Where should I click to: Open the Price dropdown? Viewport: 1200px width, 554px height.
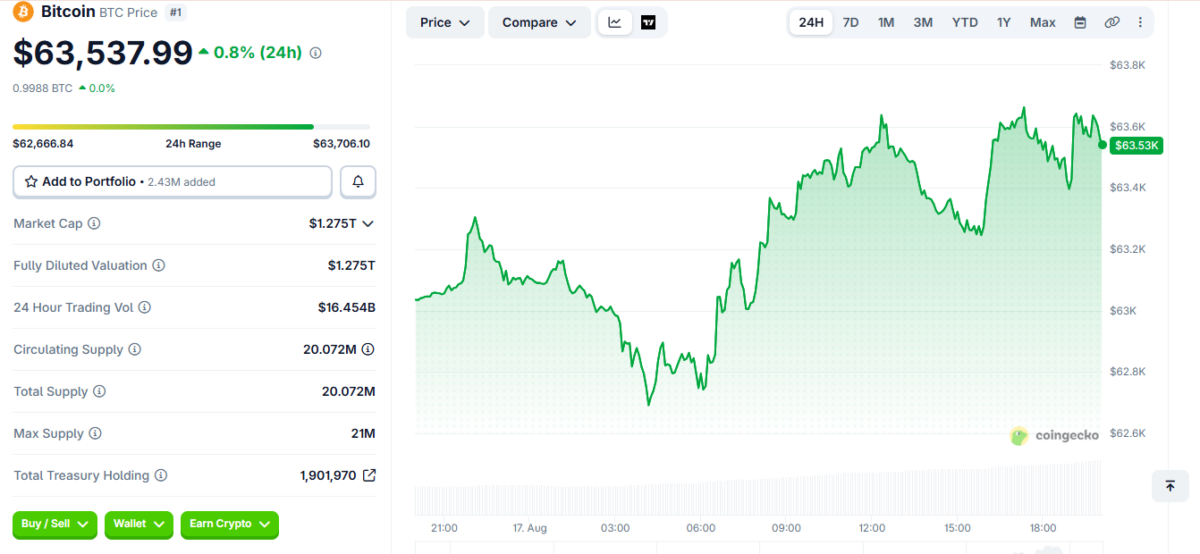pos(445,22)
